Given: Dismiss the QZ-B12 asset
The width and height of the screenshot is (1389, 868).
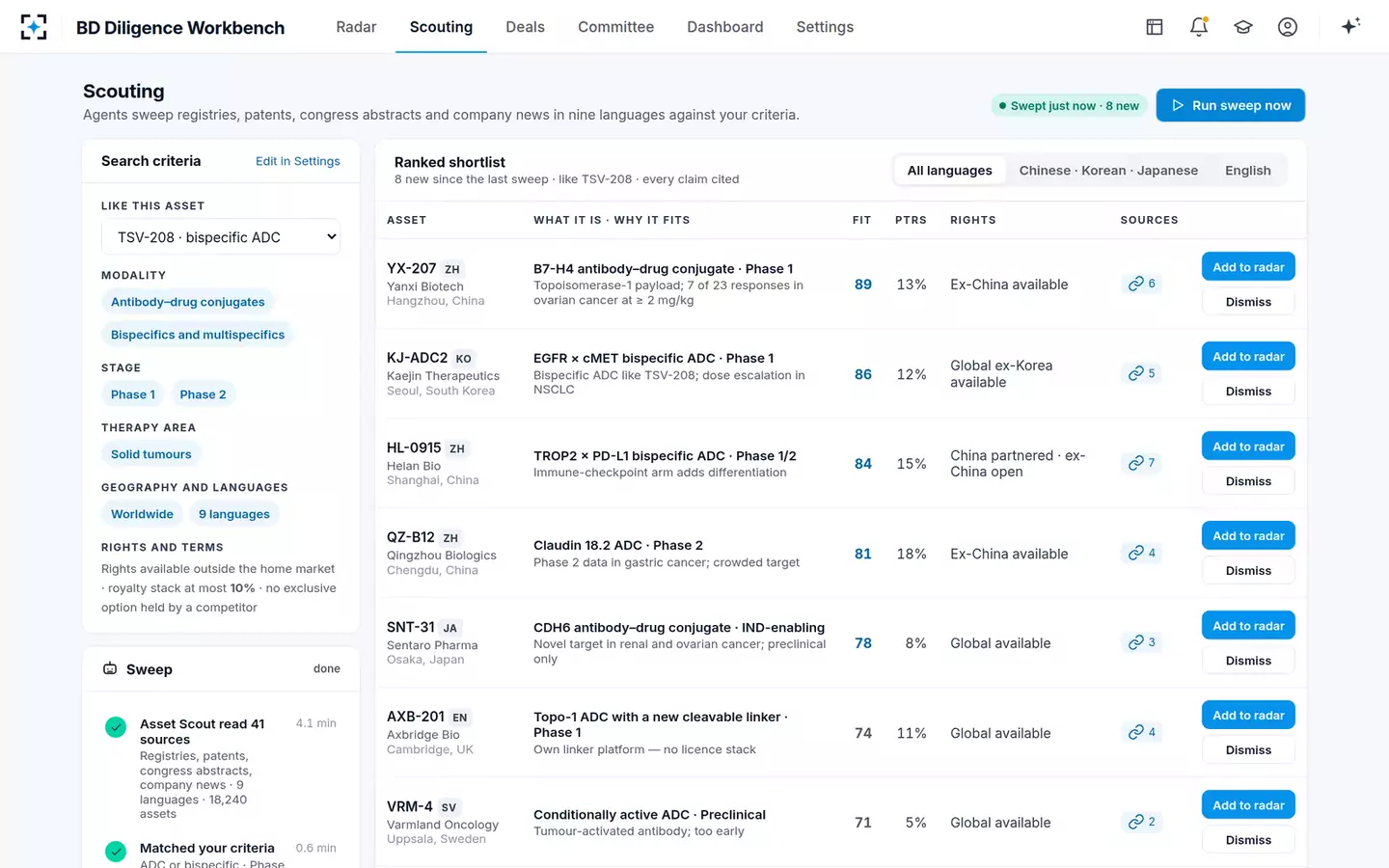Looking at the screenshot, I should tap(1248, 571).
